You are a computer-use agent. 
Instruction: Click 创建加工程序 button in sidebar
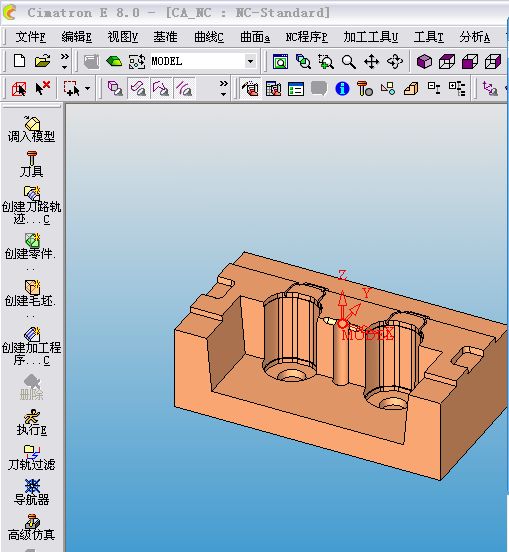(x=32, y=346)
